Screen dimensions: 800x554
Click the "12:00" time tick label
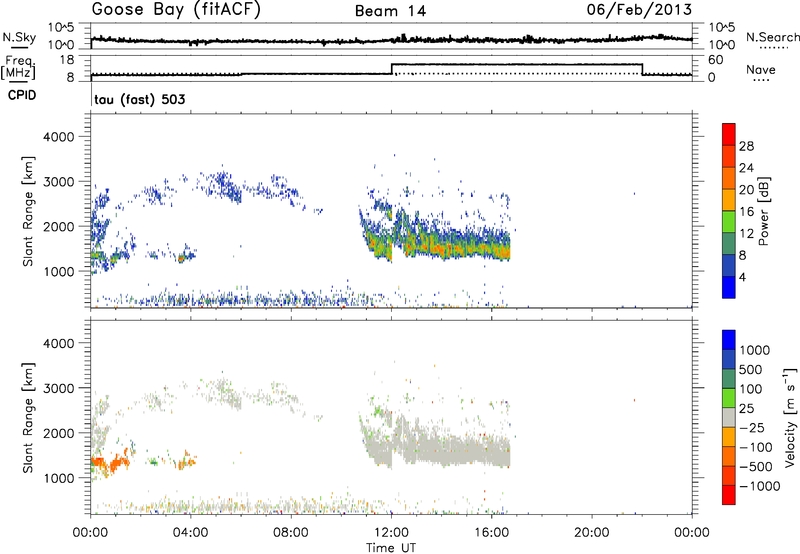coord(391,533)
